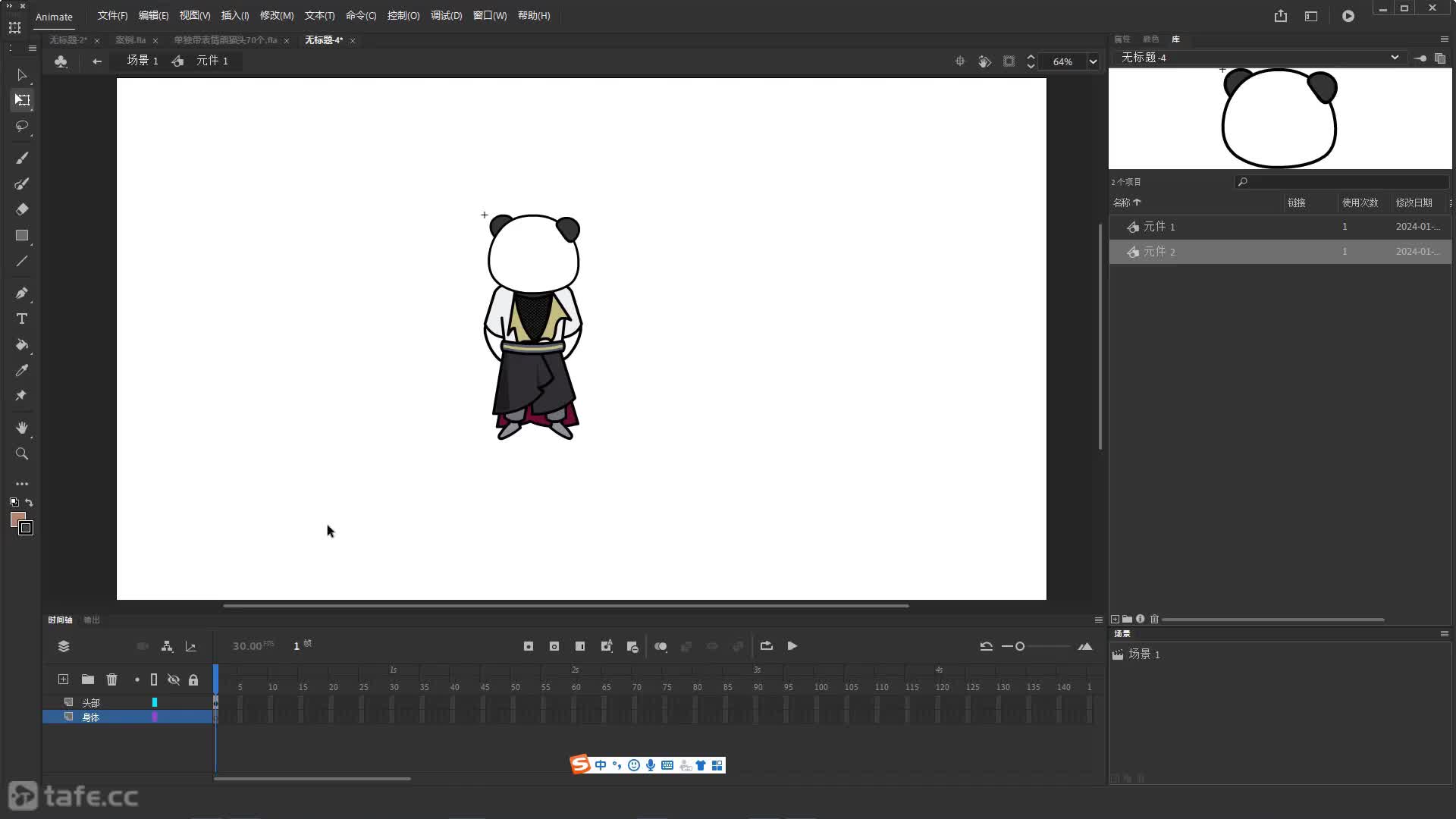Select the Rectangle tool
This screenshot has height=819, width=1456.
pyautogui.click(x=22, y=235)
